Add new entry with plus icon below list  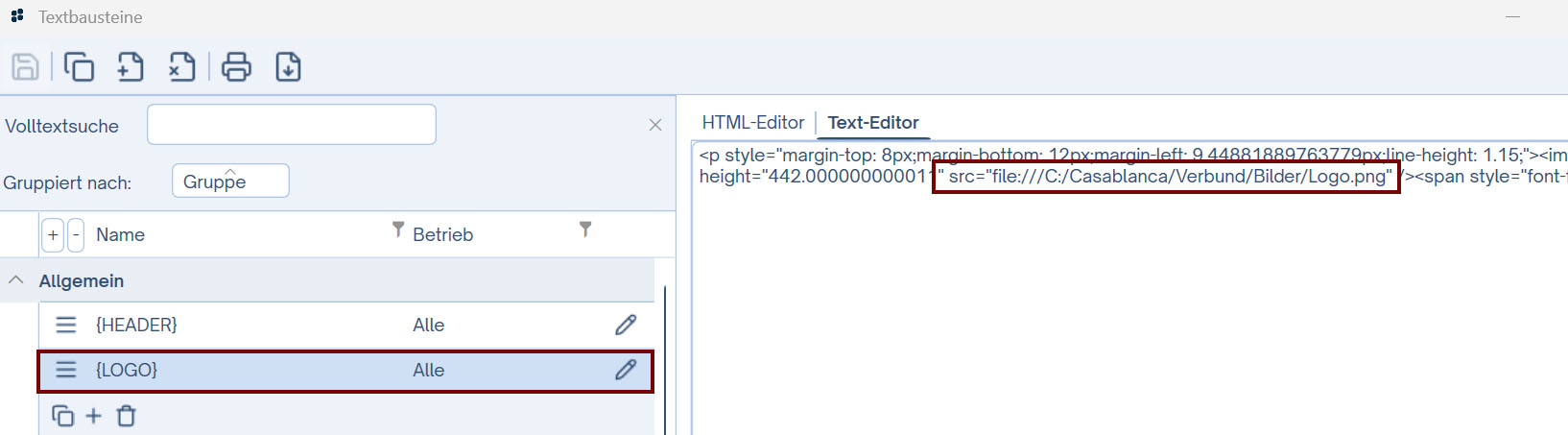93,416
